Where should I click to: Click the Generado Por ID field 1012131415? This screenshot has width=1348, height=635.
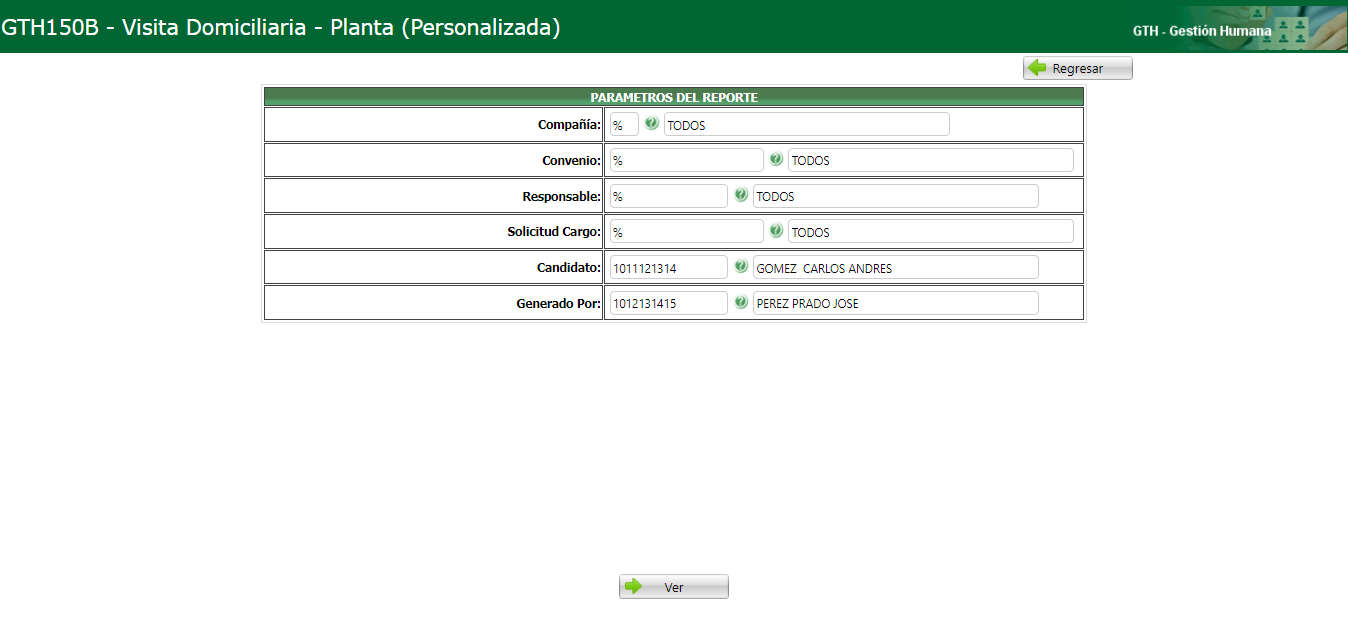click(669, 303)
